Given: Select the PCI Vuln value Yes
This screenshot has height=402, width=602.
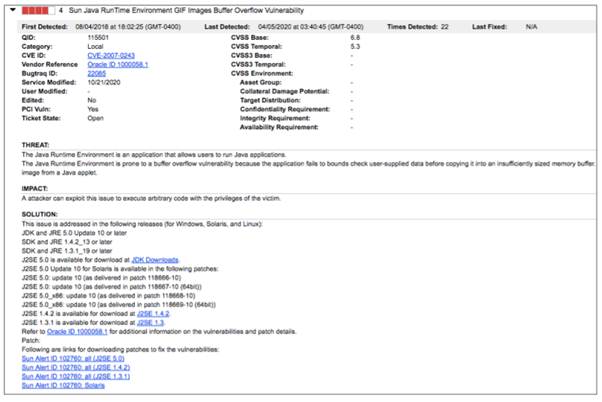Looking at the screenshot, I should [x=93, y=109].
